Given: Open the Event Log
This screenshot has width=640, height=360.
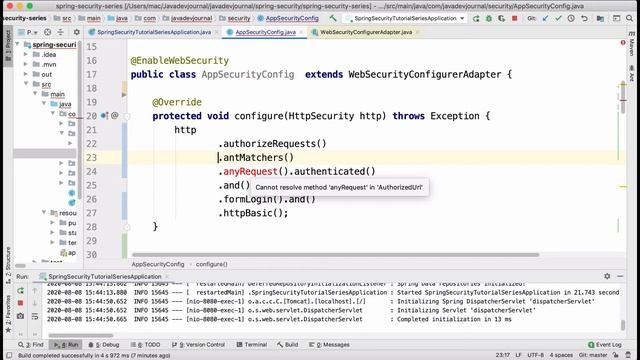Looking at the screenshot, I should pos(605,344).
